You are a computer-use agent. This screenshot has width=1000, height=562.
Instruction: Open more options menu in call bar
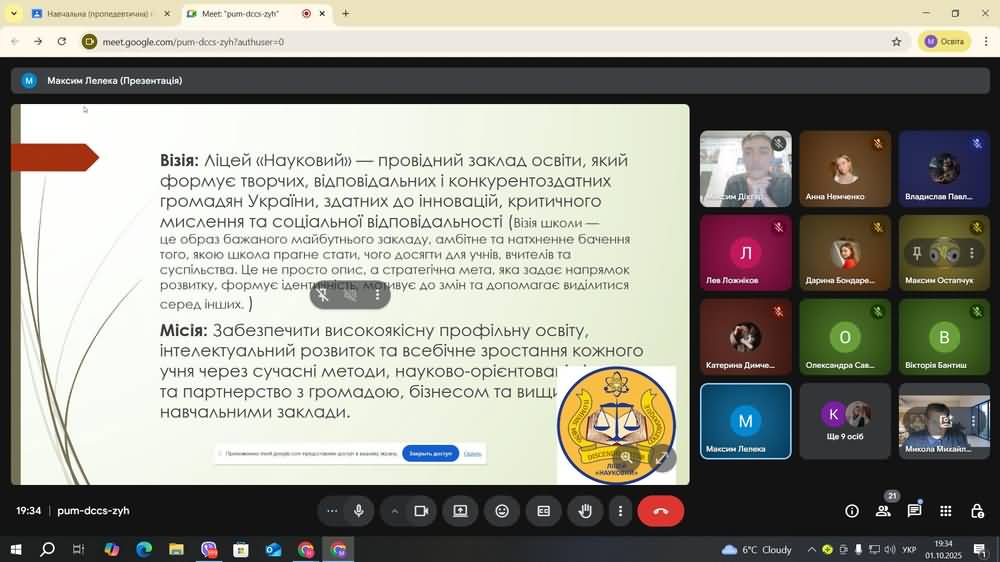pos(620,511)
